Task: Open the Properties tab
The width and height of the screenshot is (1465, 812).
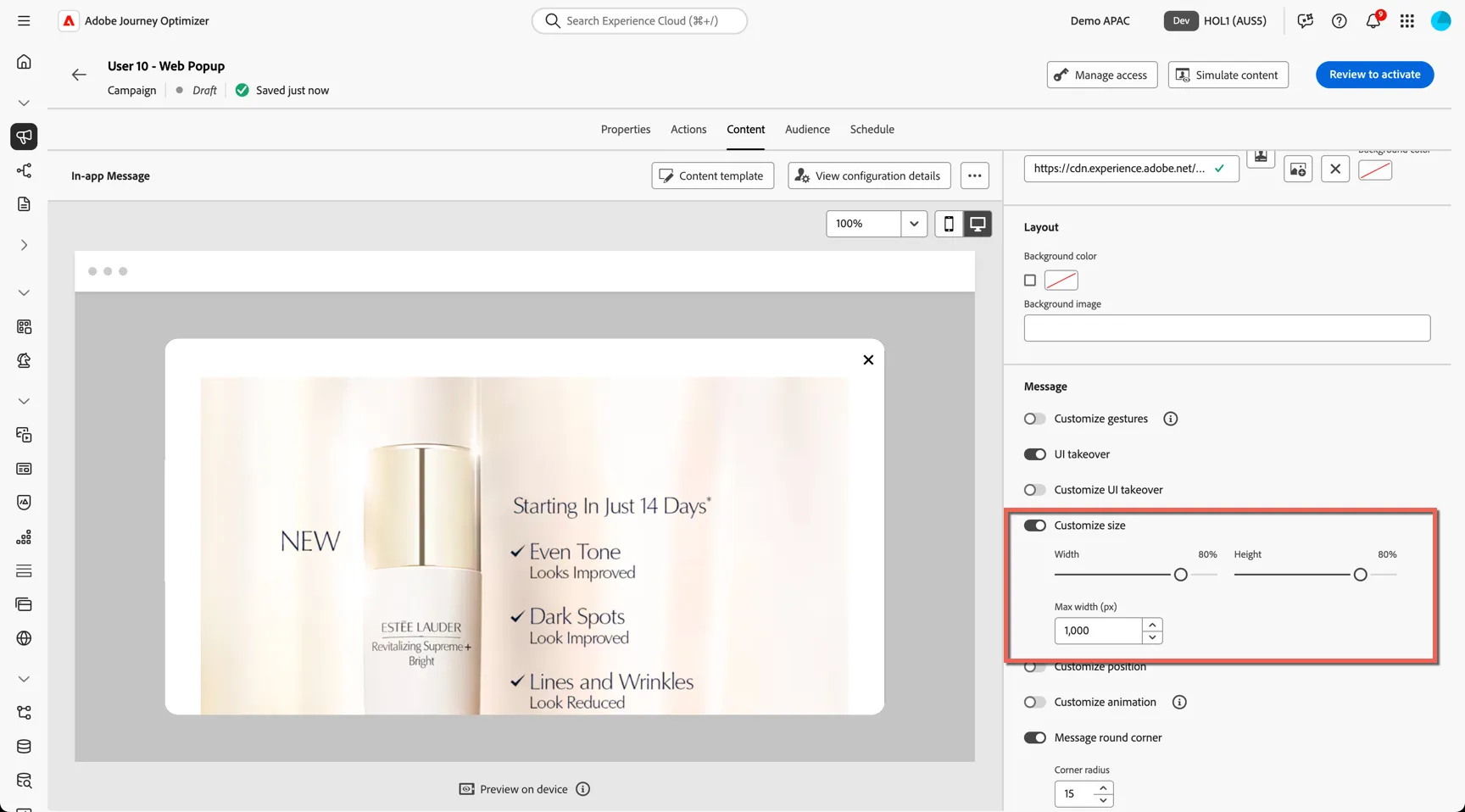Action: pyautogui.click(x=626, y=130)
